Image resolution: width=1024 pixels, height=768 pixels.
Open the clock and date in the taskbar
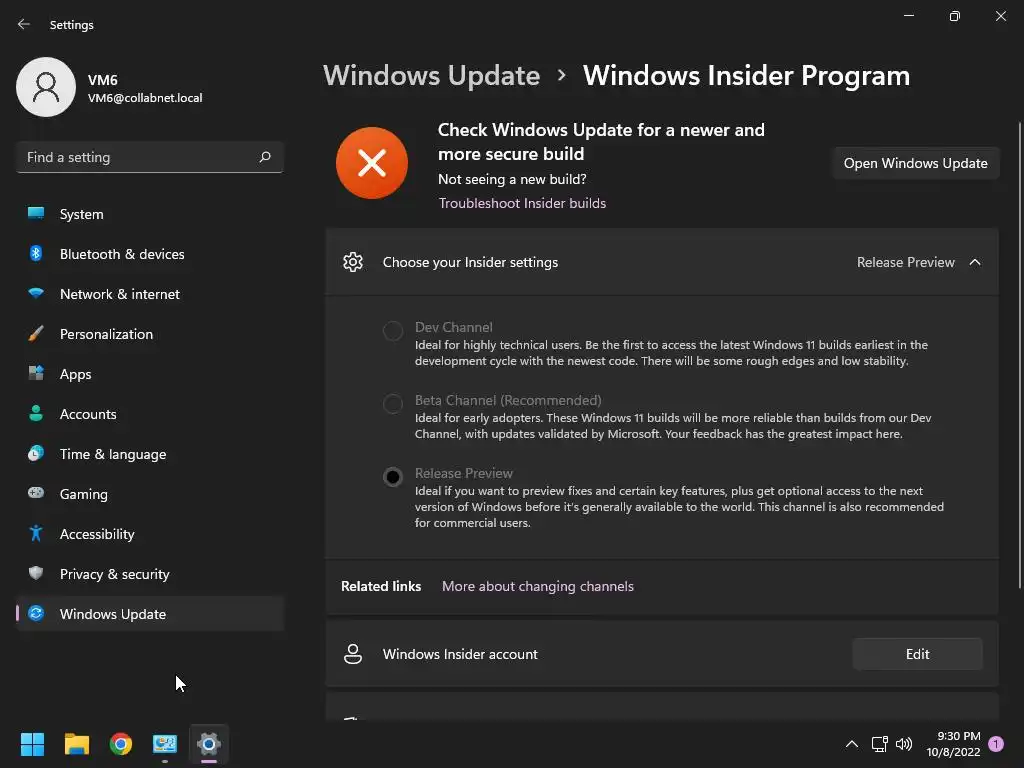click(x=953, y=744)
